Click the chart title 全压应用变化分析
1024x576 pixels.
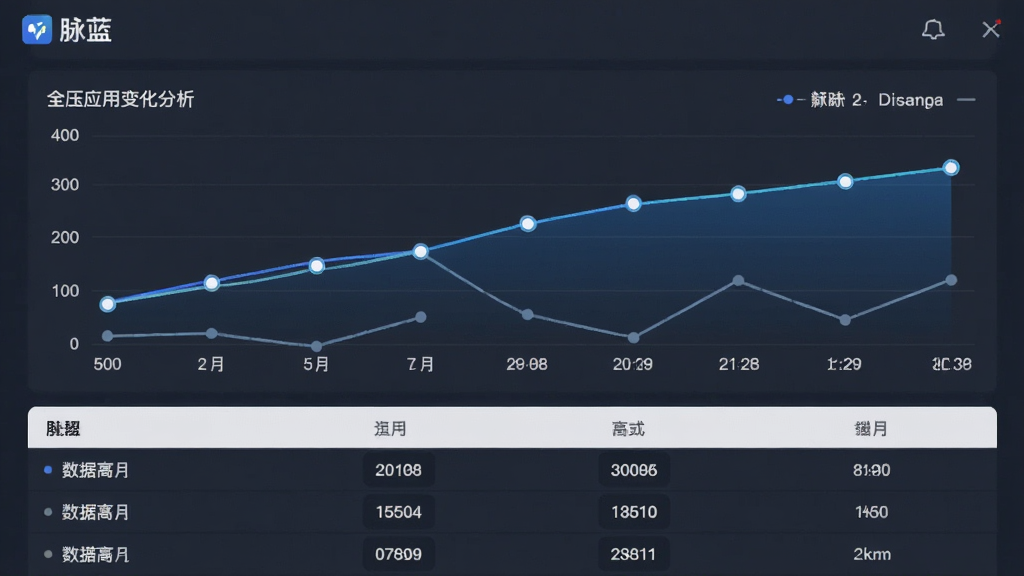pyautogui.click(x=120, y=99)
